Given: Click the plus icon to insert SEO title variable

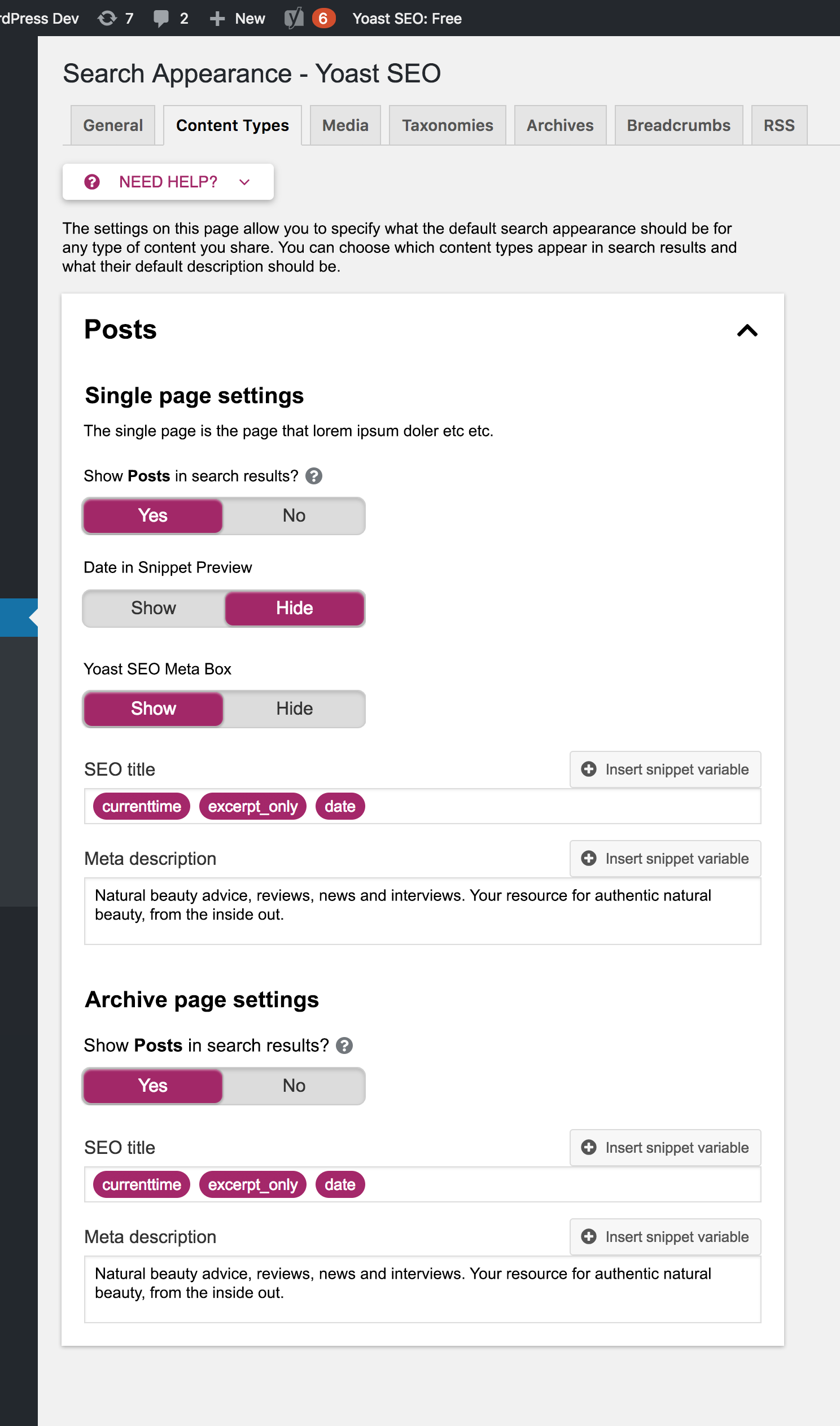Looking at the screenshot, I should (x=589, y=769).
